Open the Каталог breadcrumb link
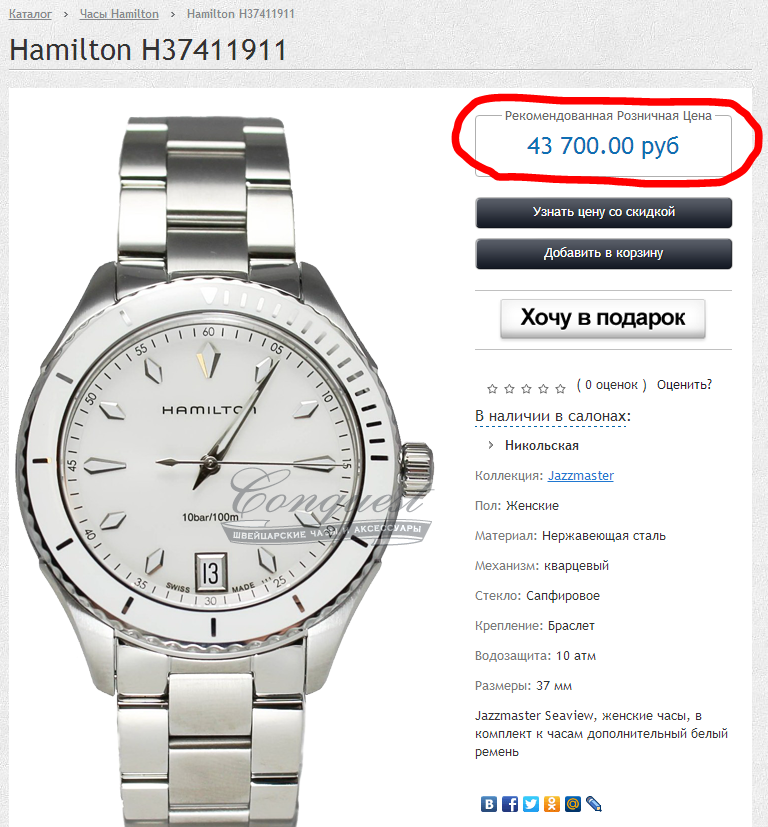 point(30,14)
